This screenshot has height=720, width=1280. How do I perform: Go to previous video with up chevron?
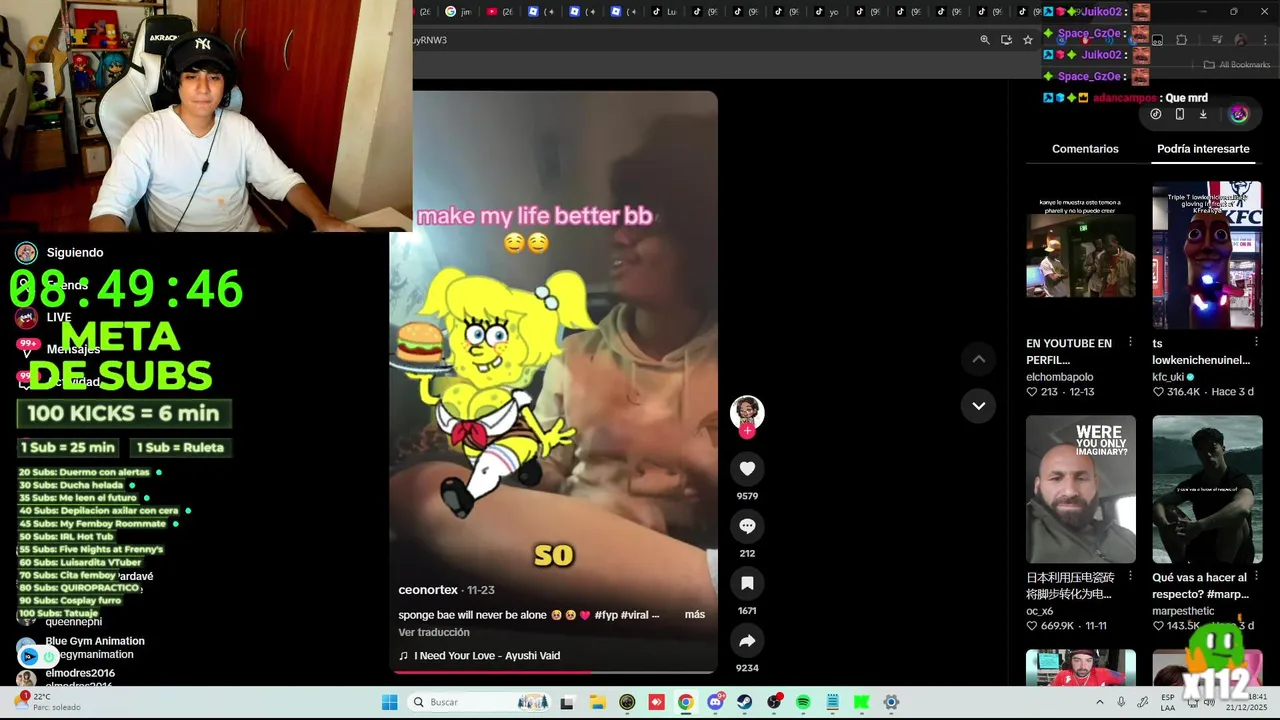(979, 359)
